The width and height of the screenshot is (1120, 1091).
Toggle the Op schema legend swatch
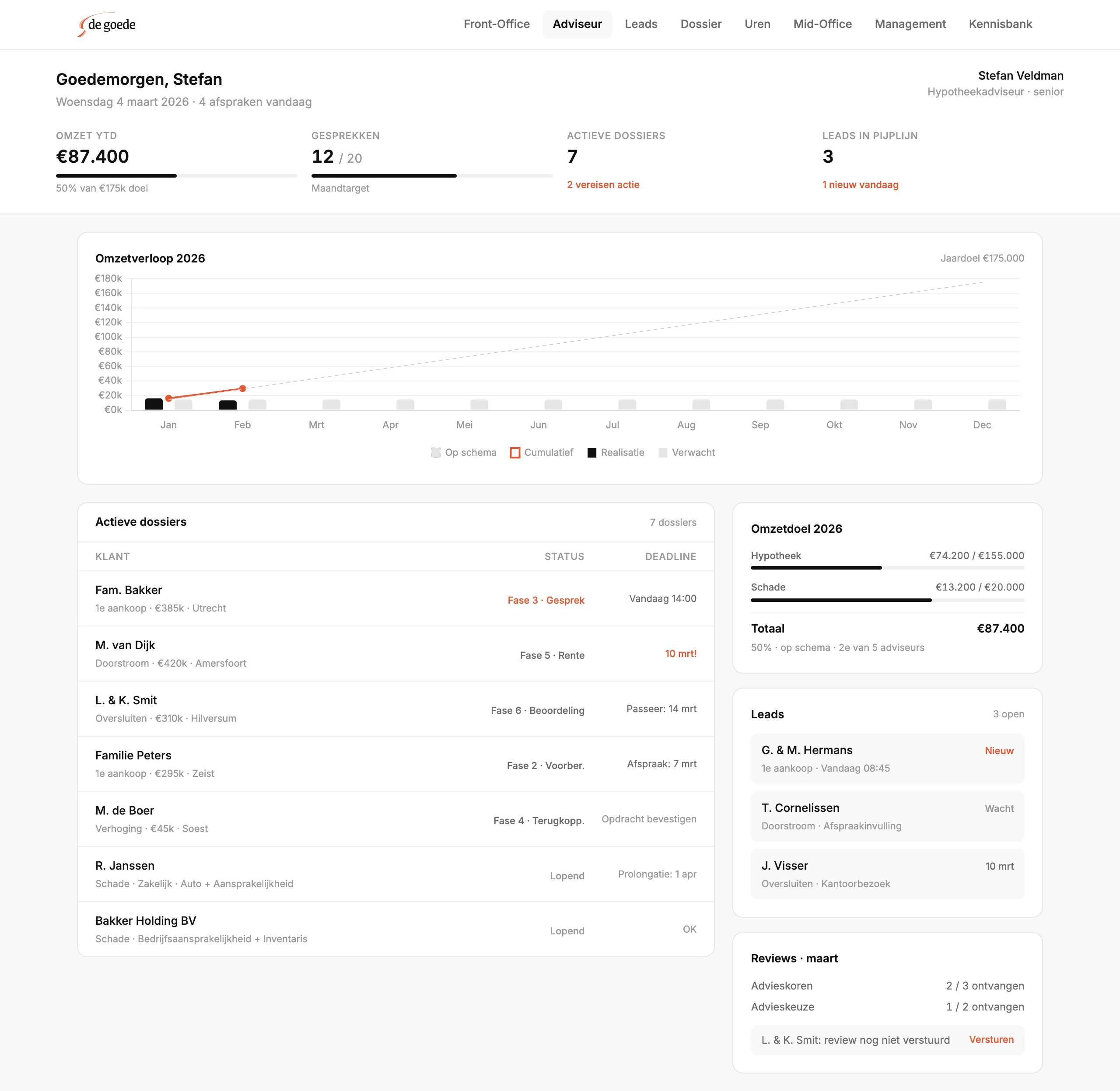tap(436, 453)
